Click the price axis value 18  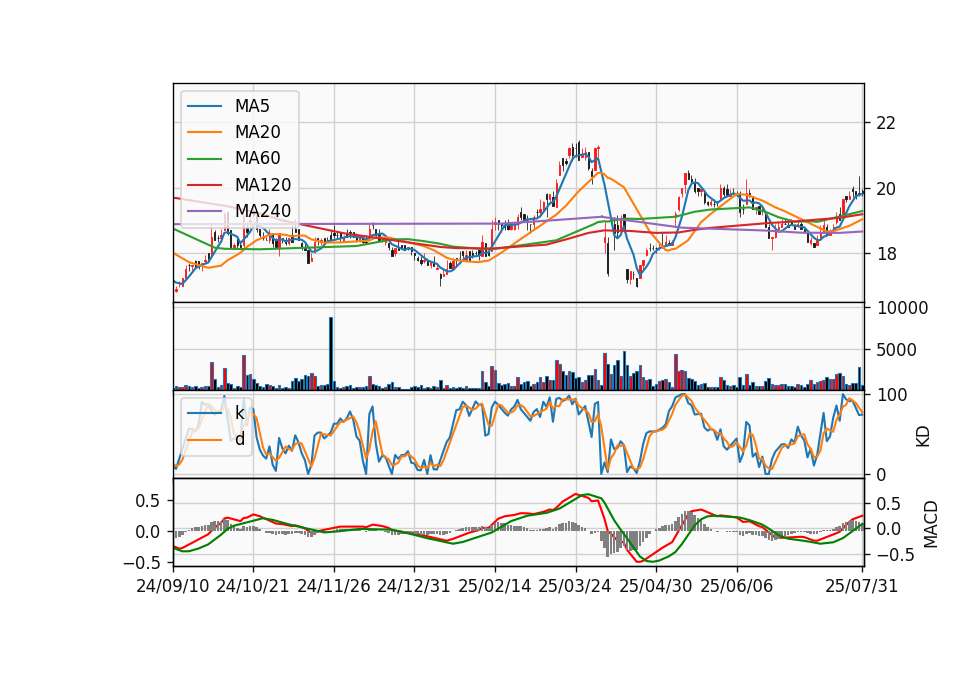pos(886,254)
